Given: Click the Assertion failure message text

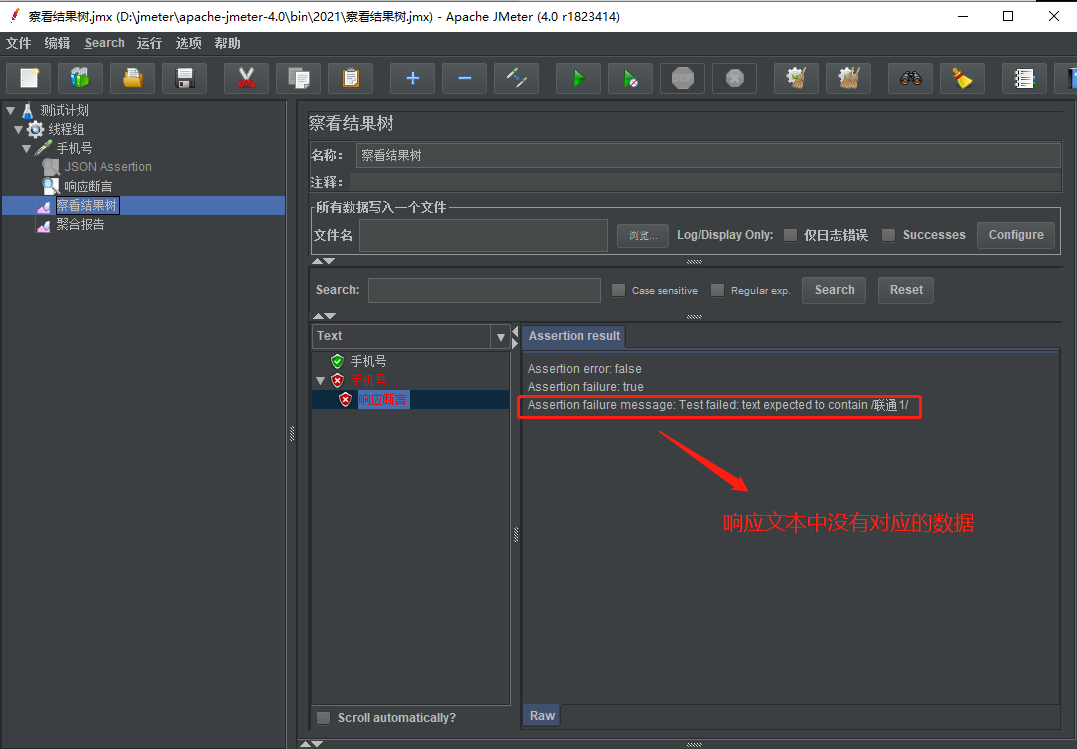Looking at the screenshot, I should point(718,405).
